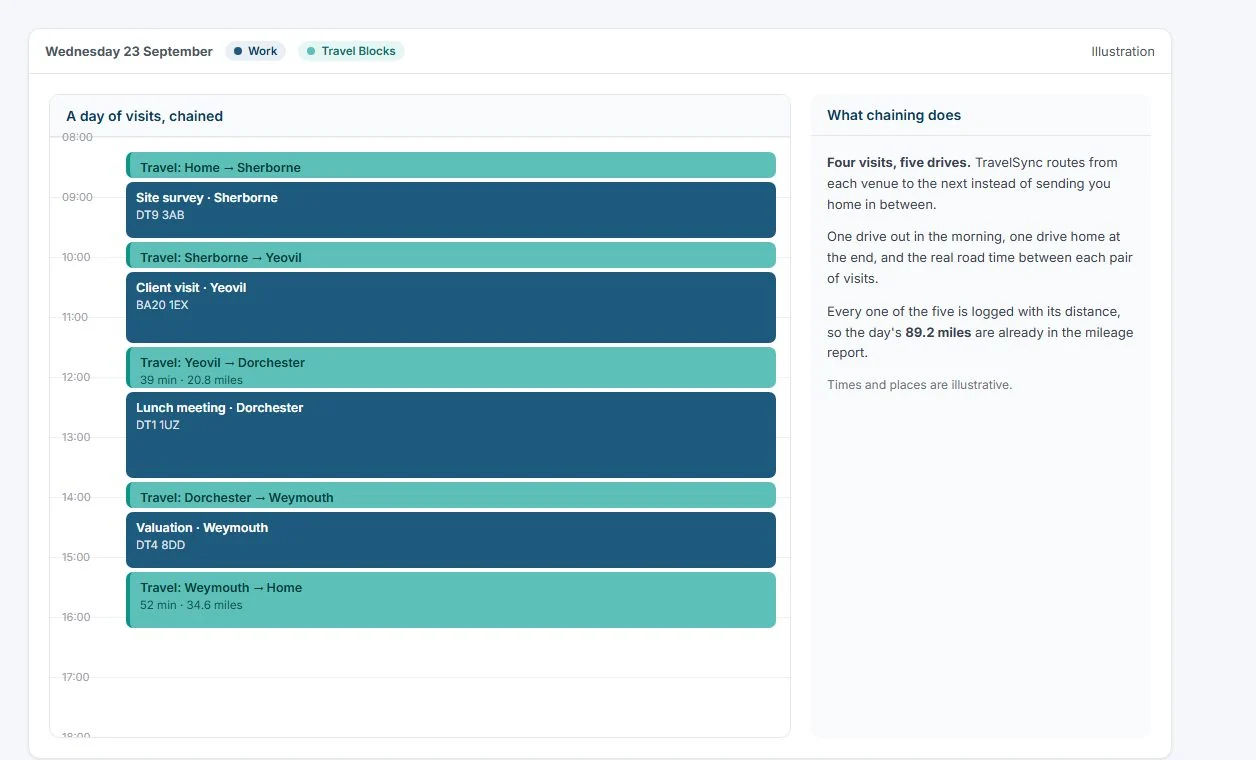The width and height of the screenshot is (1256, 760).
Task: Click '39 min · 20.8 miles' detail
Action: click(x=191, y=380)
